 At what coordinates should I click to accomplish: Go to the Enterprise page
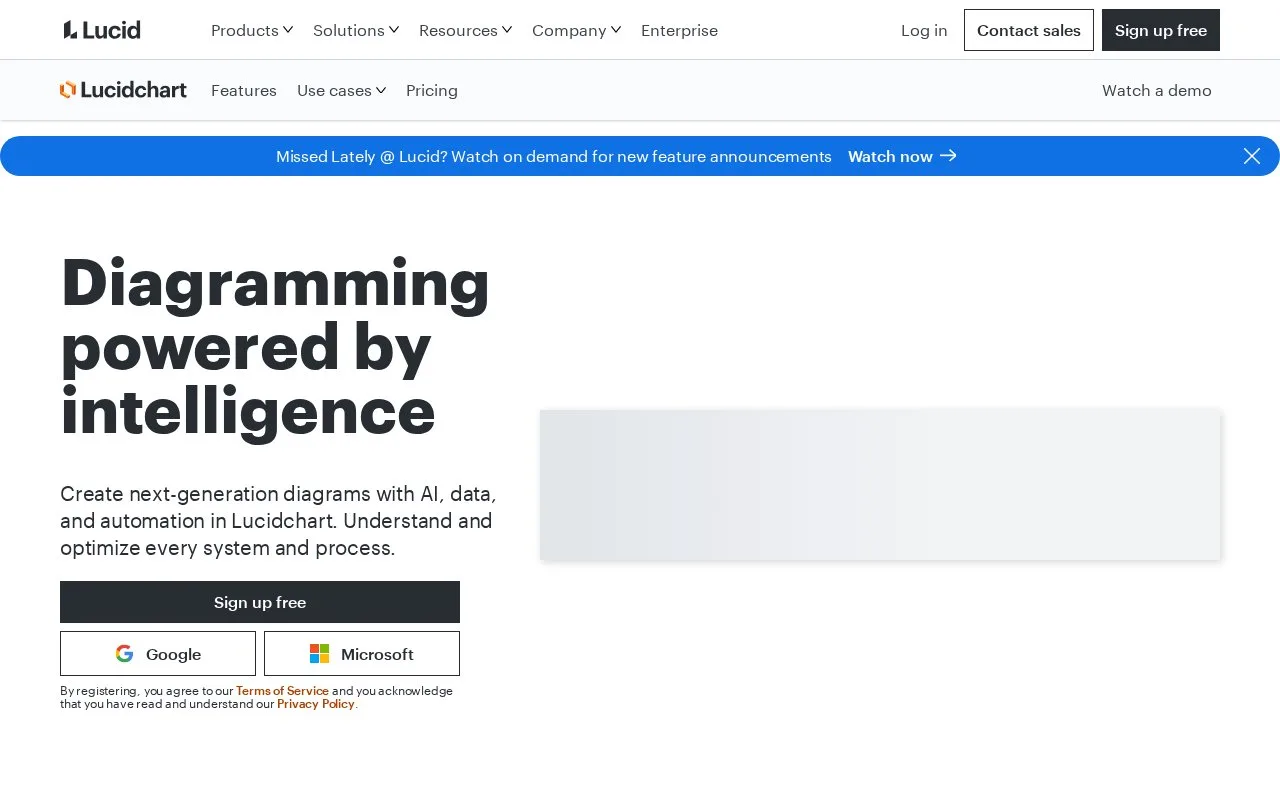(x=679, y=30)
